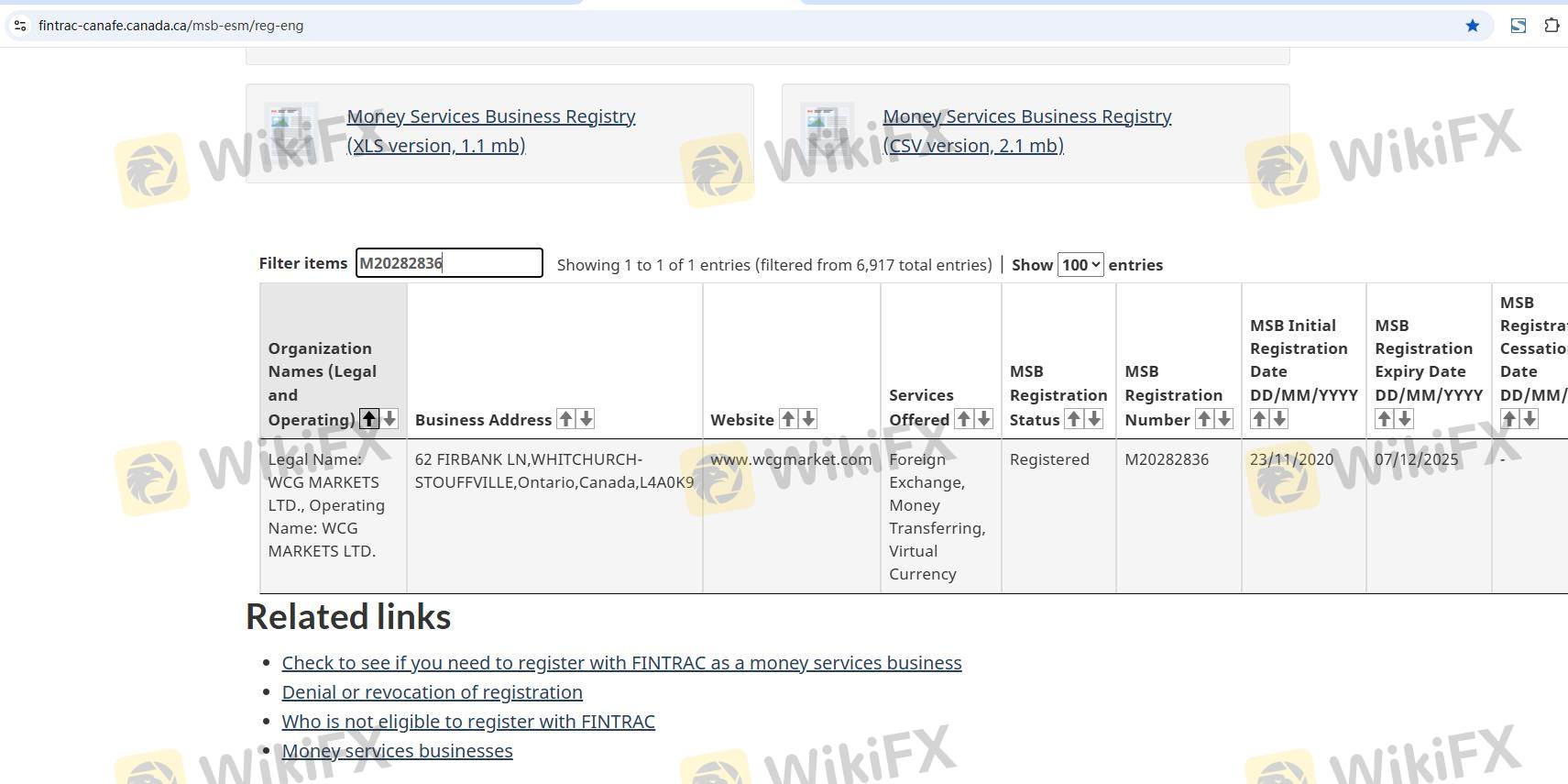
Task: Download Money Services Business Registry XLS version
Action: tap(491, 131)
